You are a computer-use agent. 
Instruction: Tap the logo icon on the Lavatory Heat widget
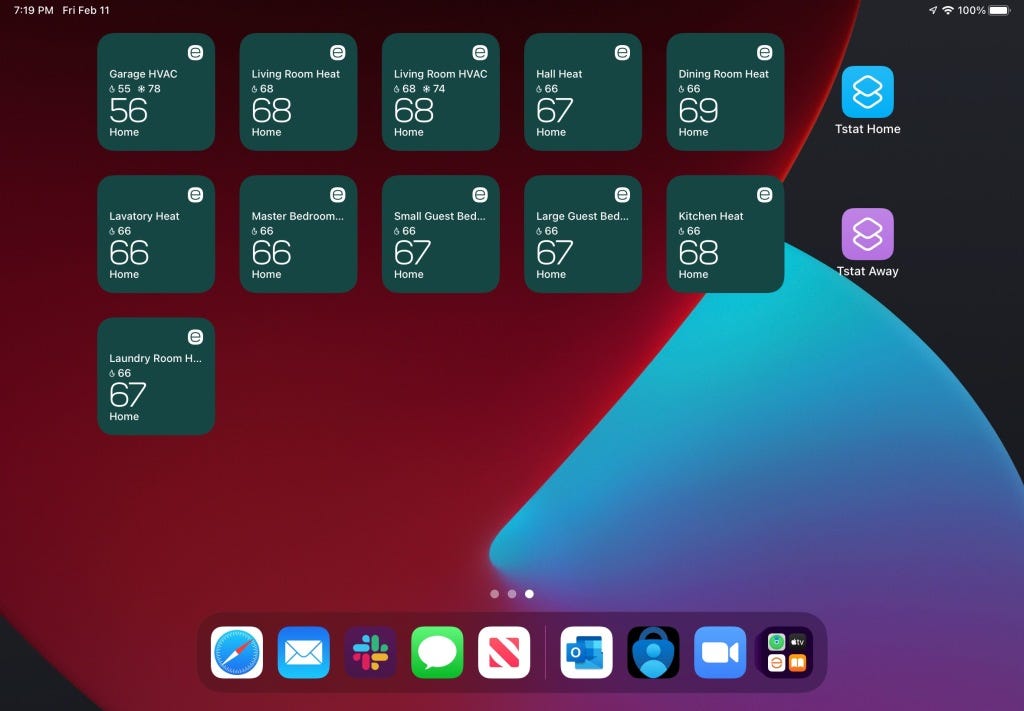pyautogui.click(x=195, y=195)
